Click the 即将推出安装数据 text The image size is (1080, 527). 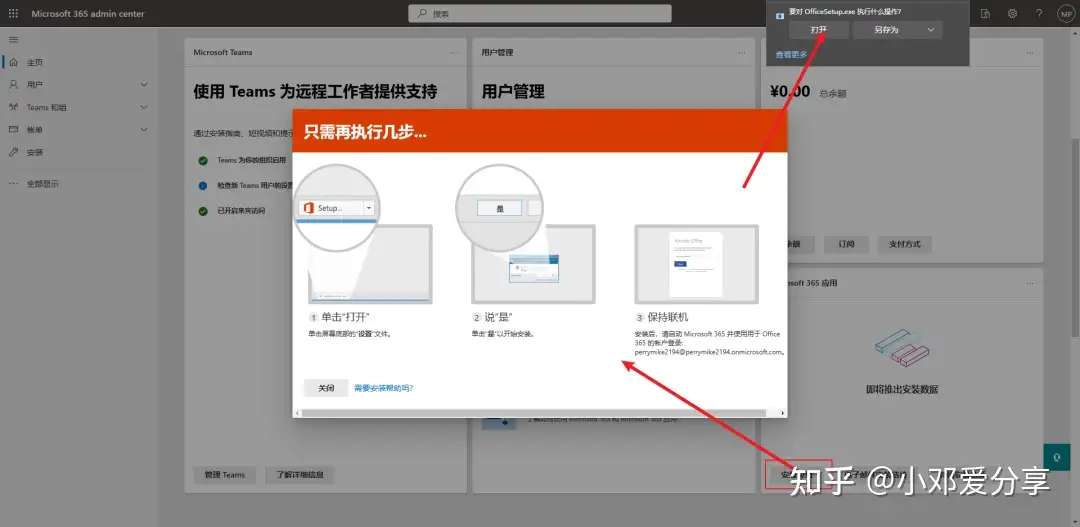tap(902, 390)
